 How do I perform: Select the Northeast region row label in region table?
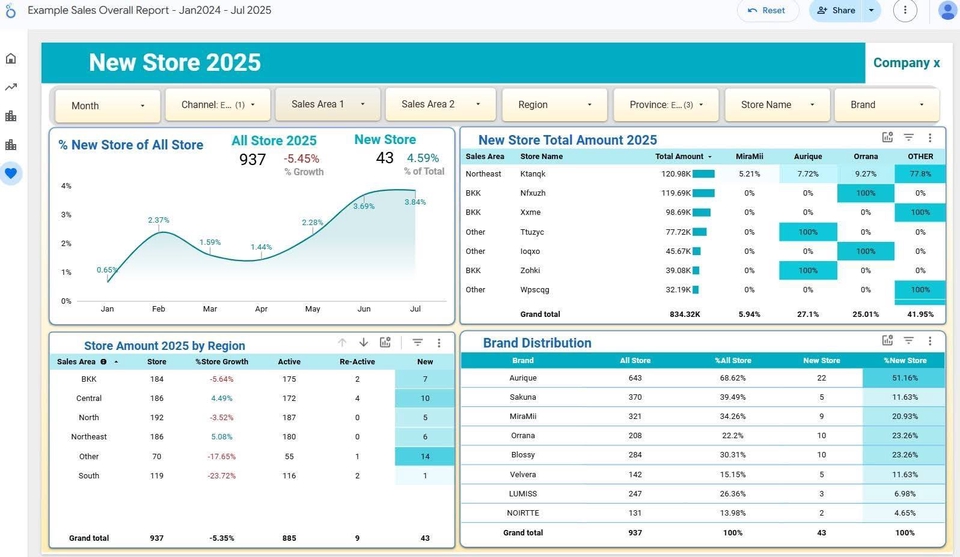pos(89,437)
